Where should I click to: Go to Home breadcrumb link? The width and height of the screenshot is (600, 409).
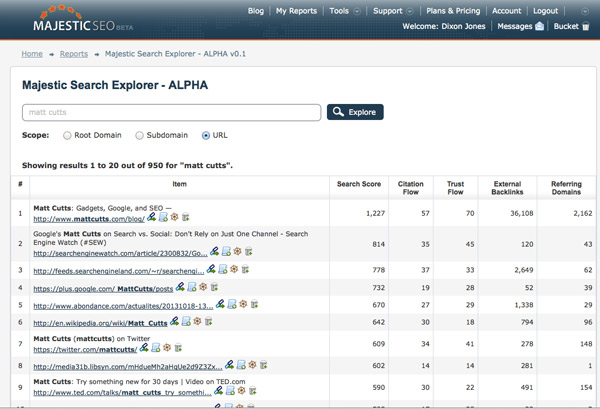click(32, 54)
